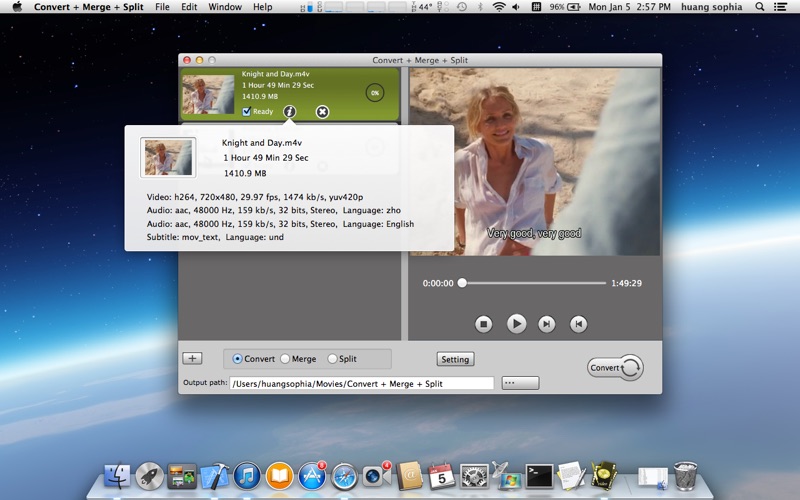Open Terminal from the Dock
The image size is (800, 500).
coord(540,477)
